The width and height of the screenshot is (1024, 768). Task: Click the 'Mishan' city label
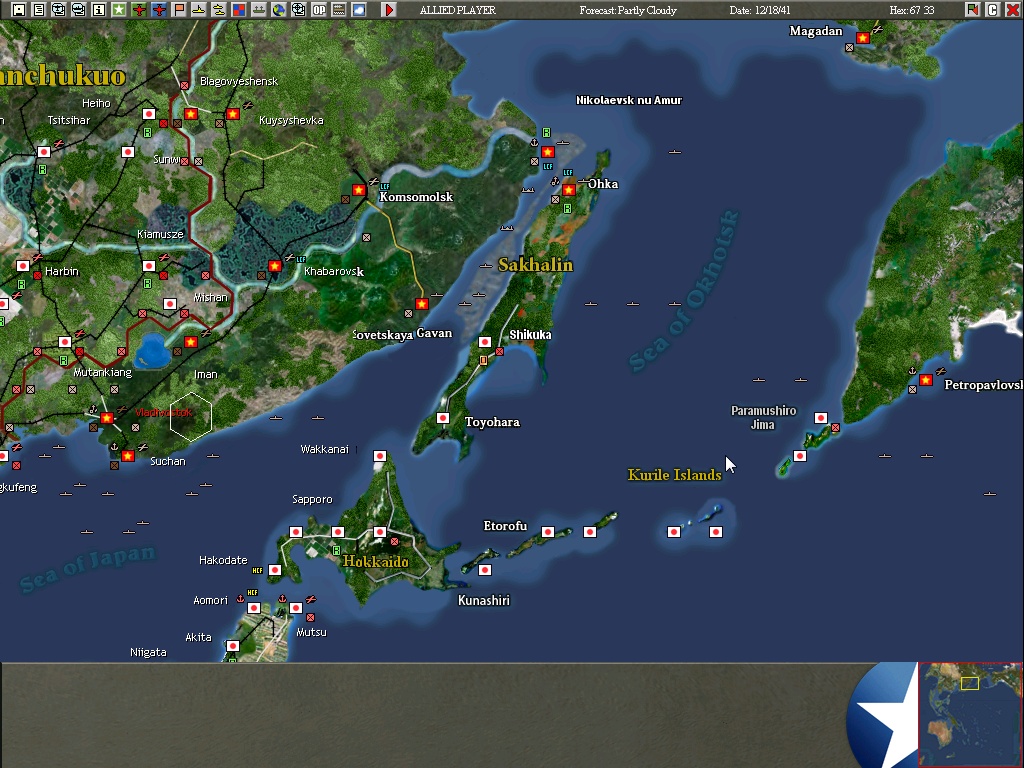tap(210, 297)
